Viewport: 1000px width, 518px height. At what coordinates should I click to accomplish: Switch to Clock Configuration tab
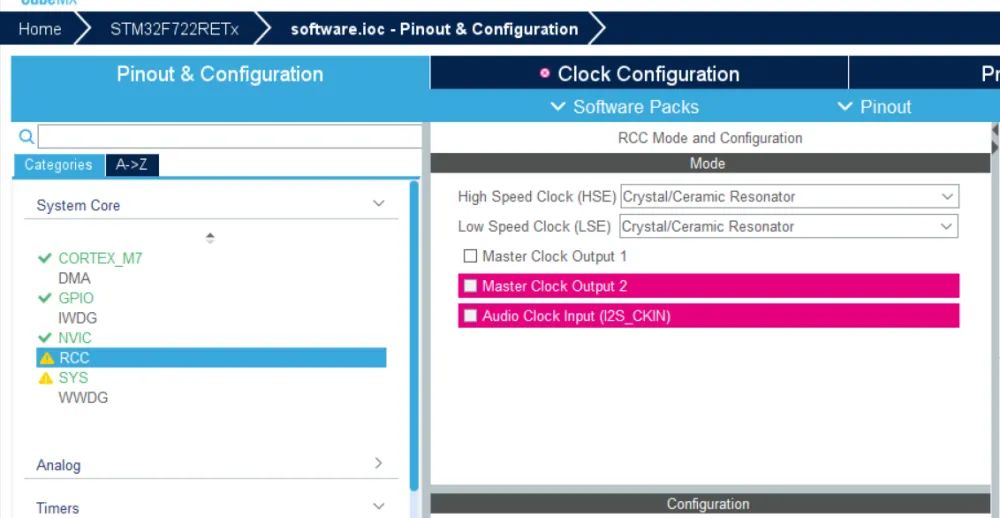click(x=640, y=73)
